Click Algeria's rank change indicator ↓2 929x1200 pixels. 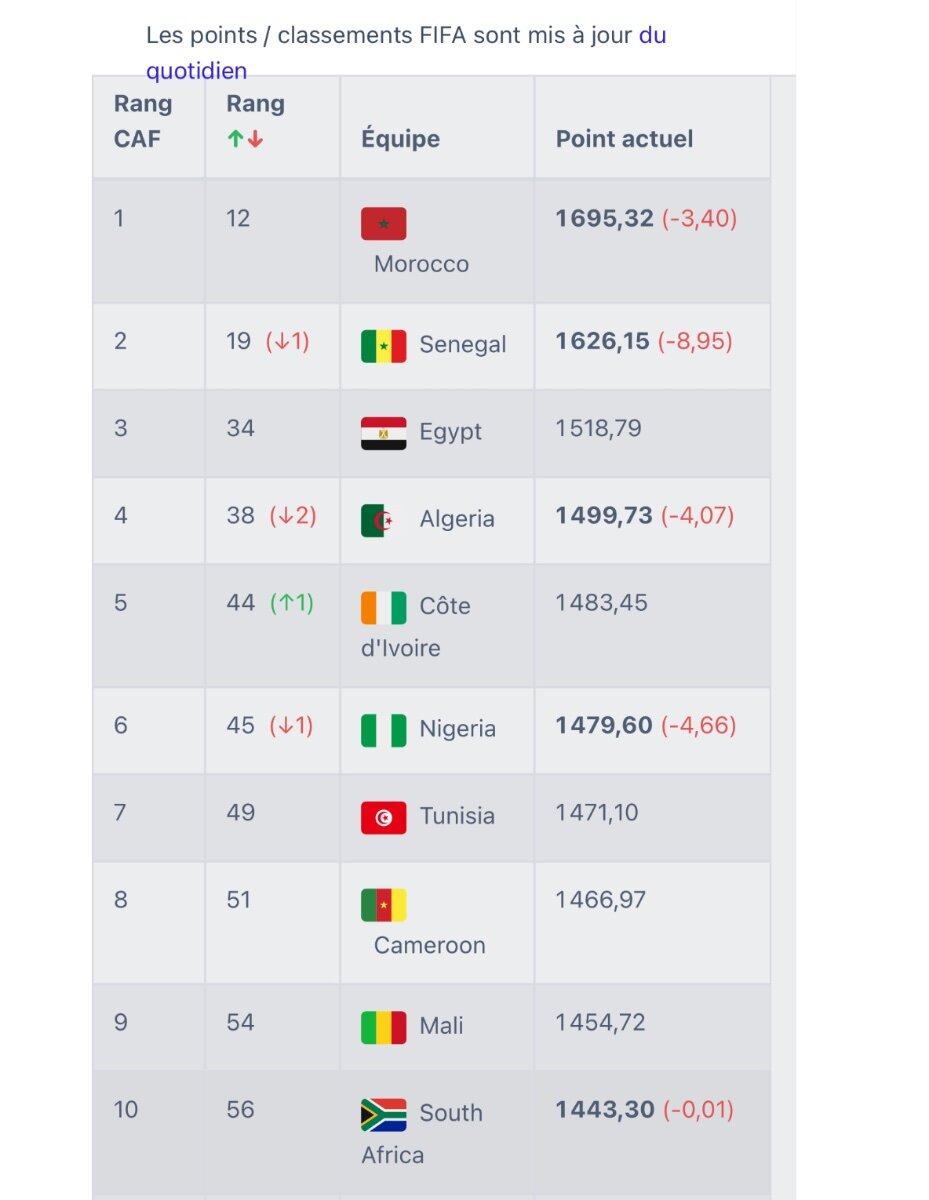[x=293, y=516]
